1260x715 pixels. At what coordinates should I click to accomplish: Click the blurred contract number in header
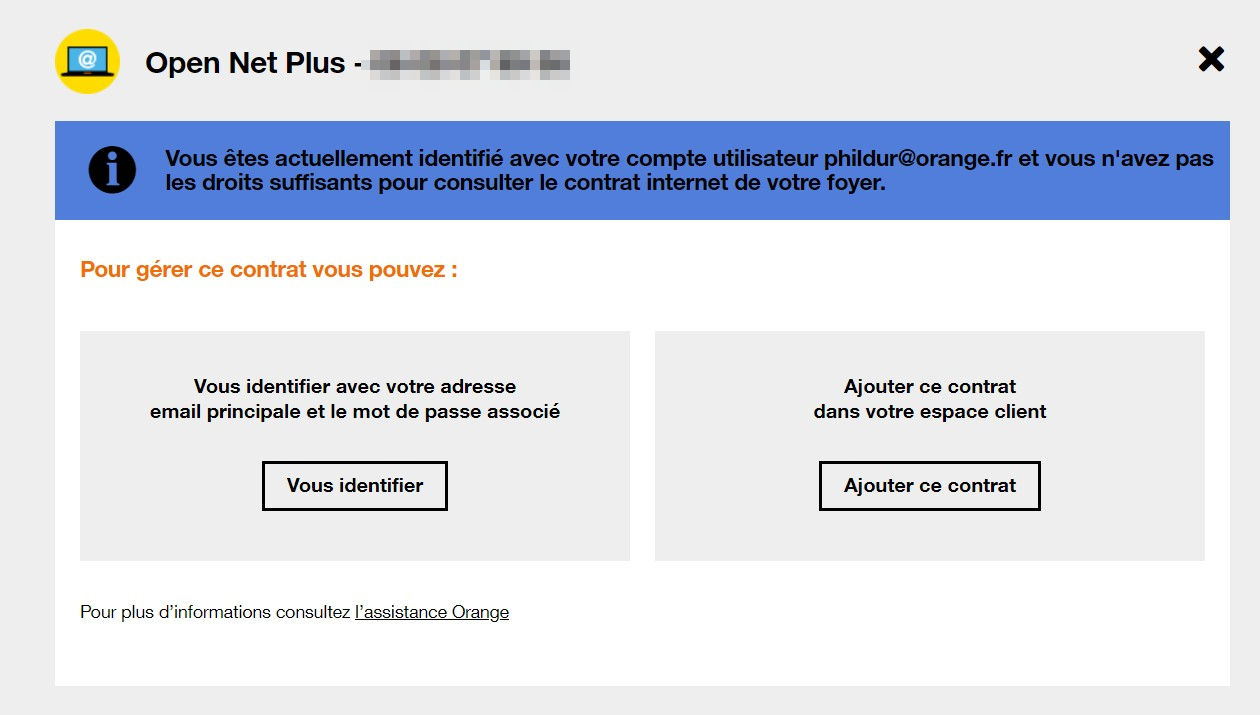(469, 63)
